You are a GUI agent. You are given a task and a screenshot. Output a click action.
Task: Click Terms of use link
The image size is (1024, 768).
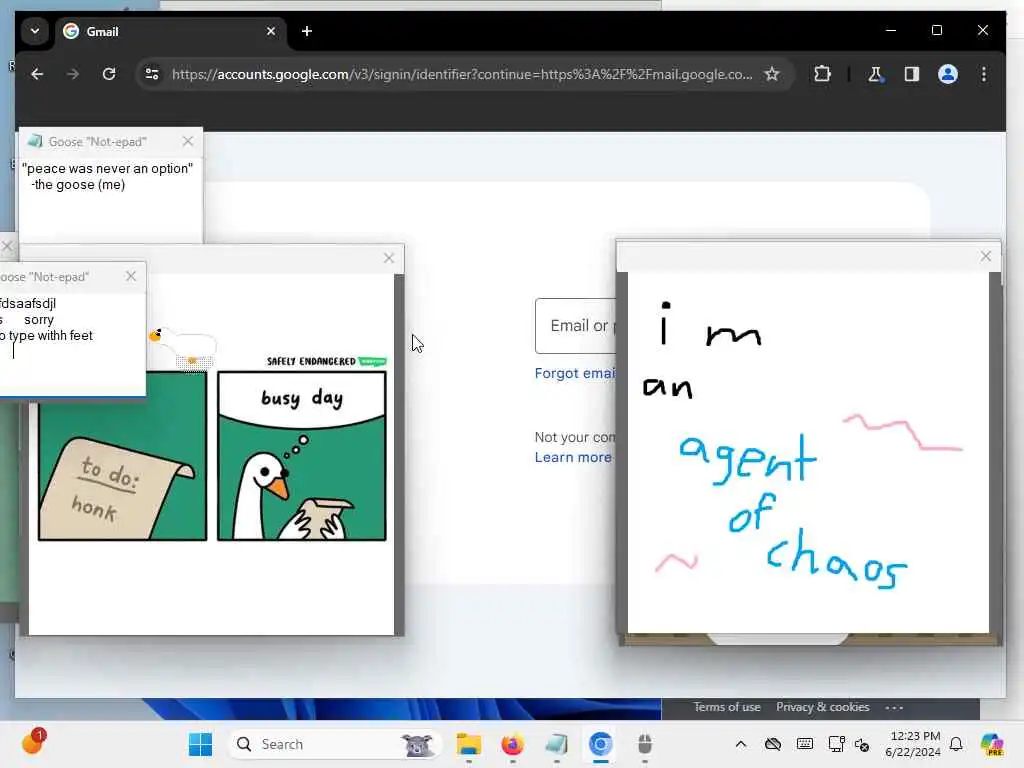pyautogui.click(x=727, y=707)
